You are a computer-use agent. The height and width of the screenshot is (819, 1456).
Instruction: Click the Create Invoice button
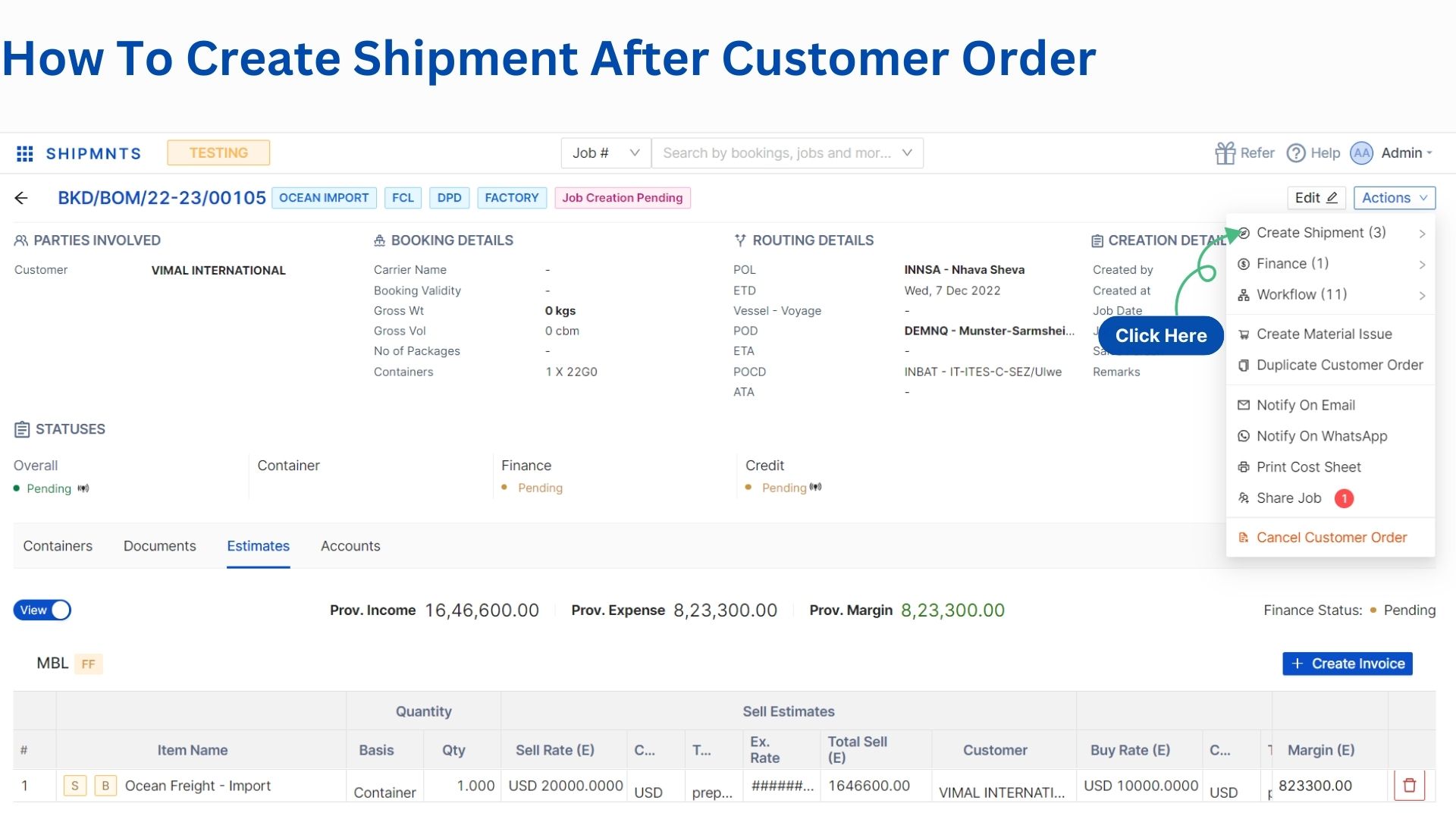(1347, 664)
